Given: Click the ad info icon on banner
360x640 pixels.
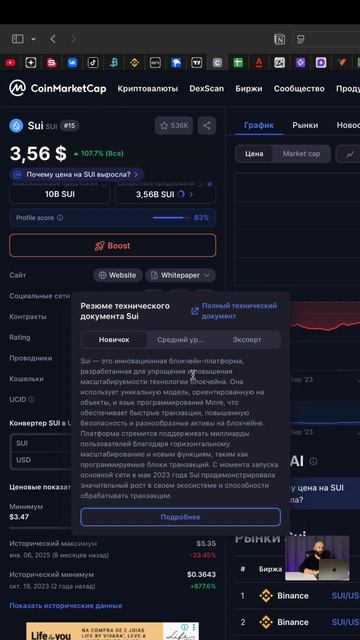Looking at the screenshot, I should 184,627.
